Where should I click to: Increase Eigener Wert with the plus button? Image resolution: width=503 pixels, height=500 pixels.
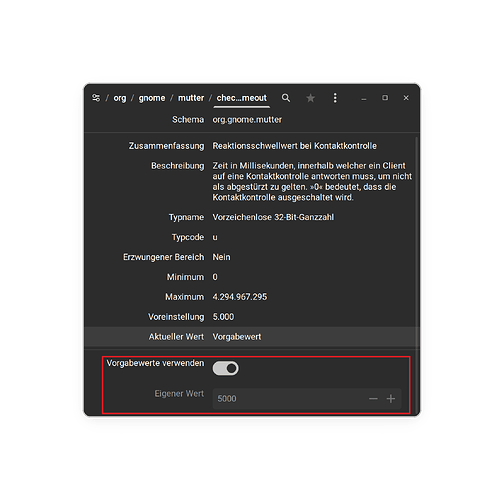pyautogui.click(x=391, y=399)
